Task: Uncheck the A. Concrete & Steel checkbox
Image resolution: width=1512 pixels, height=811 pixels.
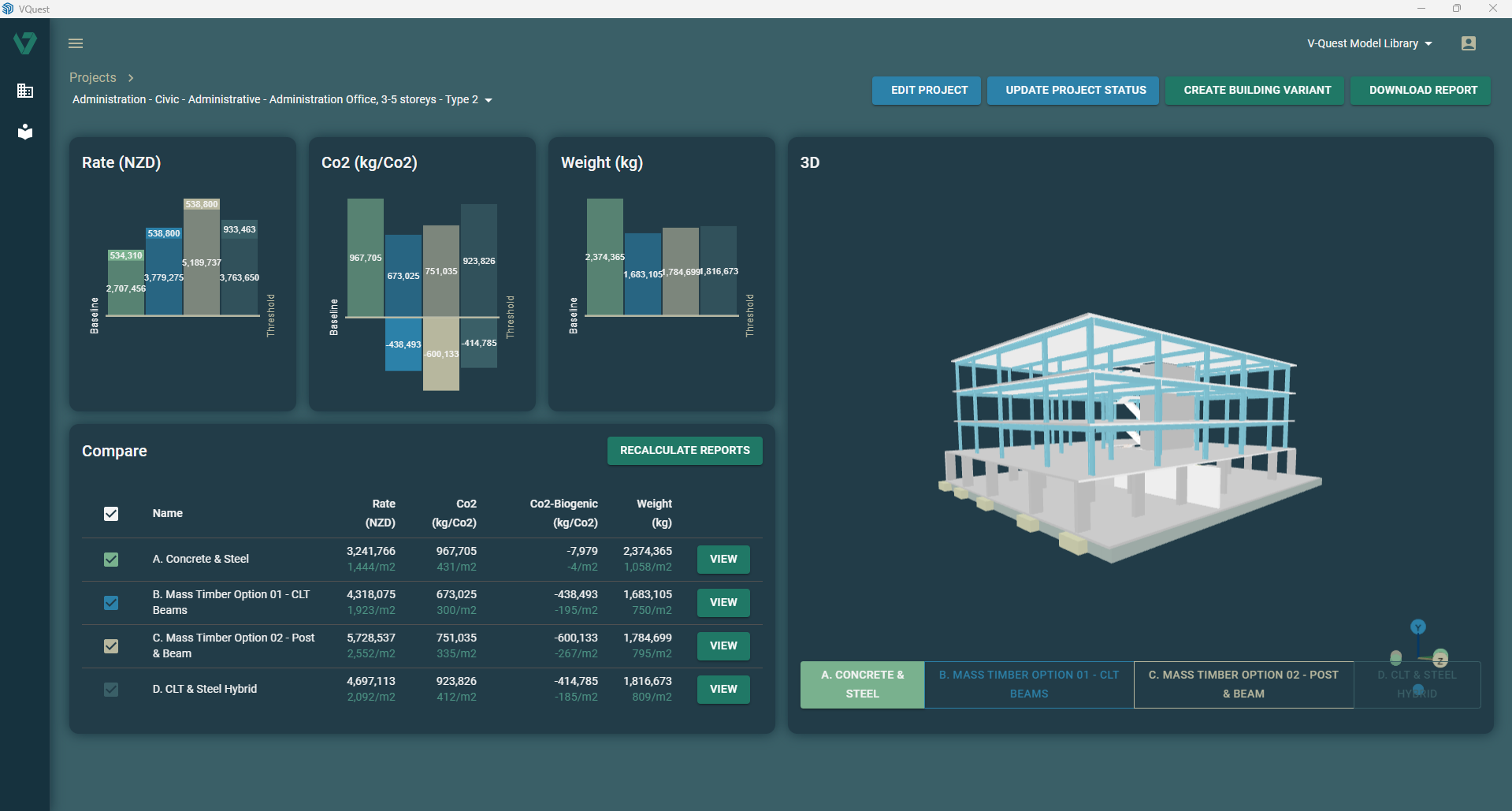Action: coord(111,560)
